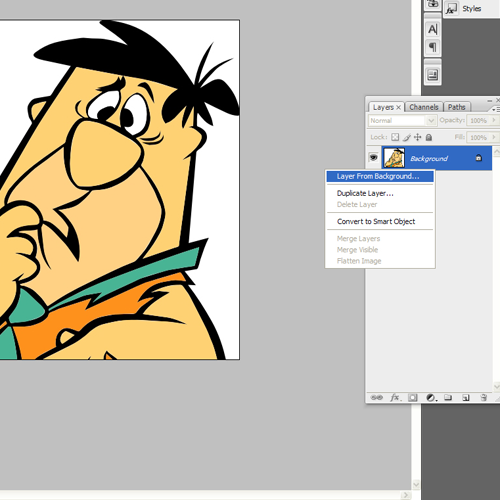Click the Styles panel label
500x500 pixels.
click(x=471, y=9)
